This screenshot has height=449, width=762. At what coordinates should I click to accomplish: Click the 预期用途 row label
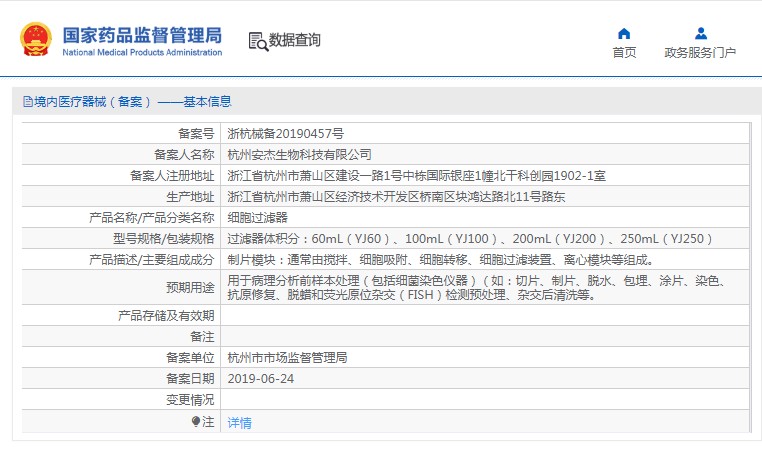coord(190,288)
